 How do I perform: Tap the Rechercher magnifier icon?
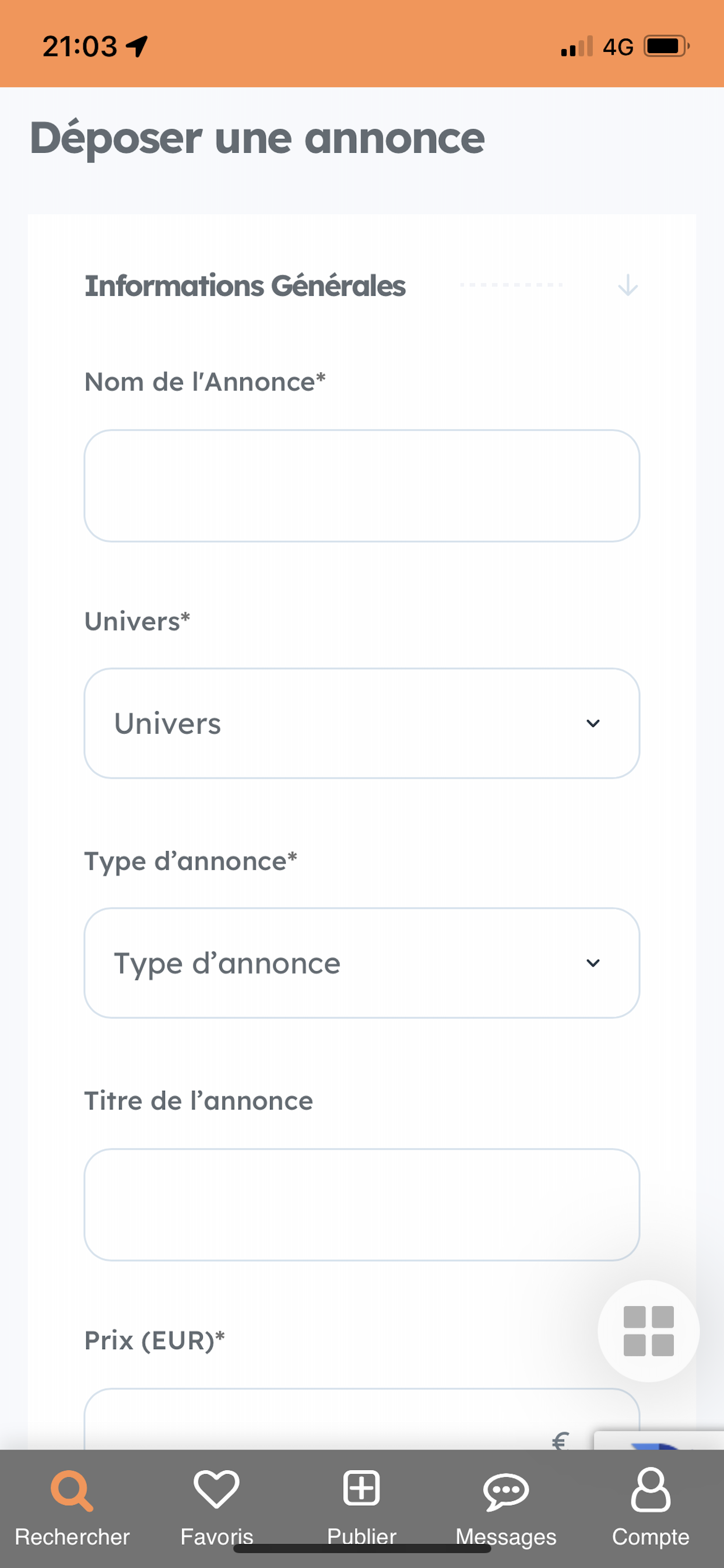(x=72, y=1490)
